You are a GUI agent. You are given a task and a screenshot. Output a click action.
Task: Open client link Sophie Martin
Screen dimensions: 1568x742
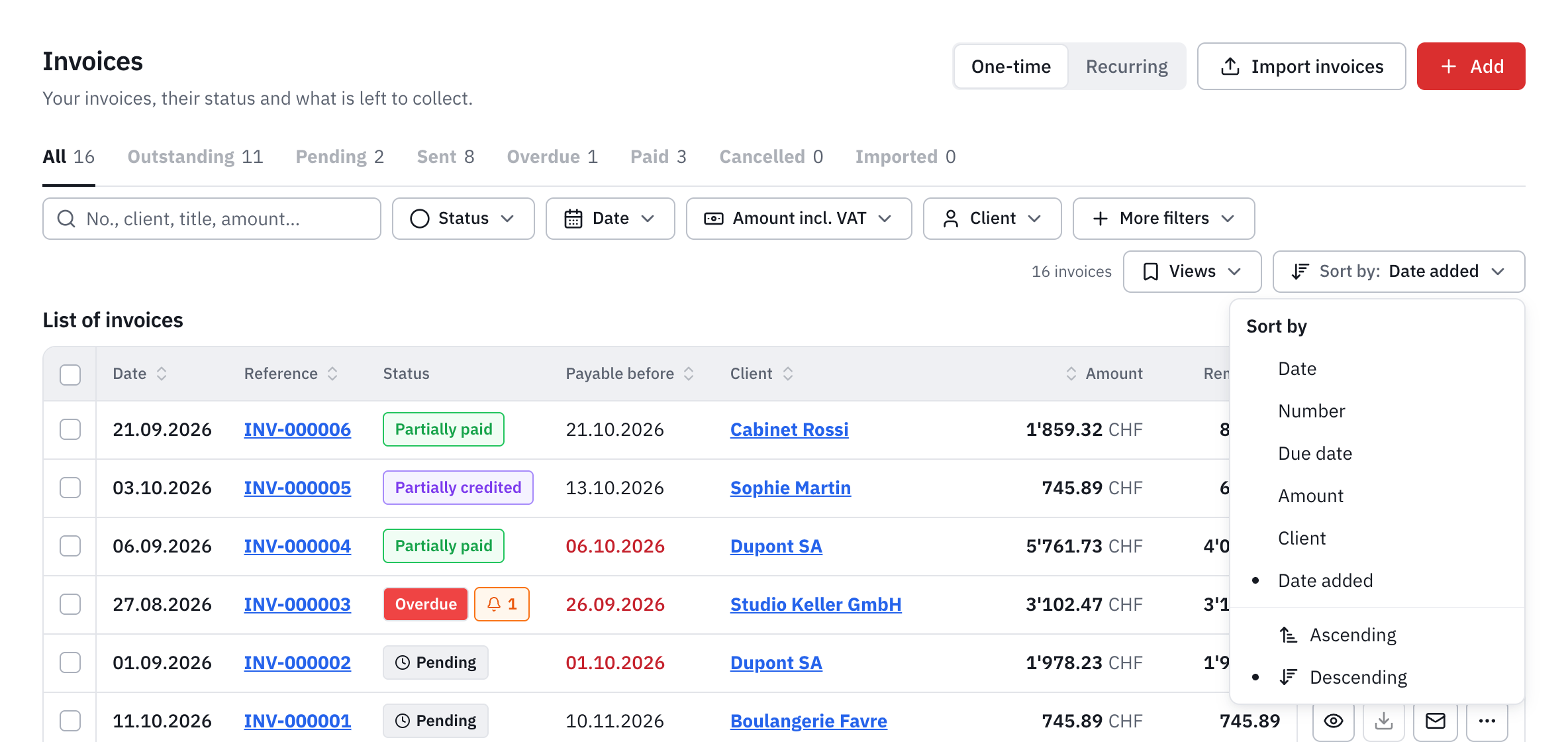(x=791, y=488)
